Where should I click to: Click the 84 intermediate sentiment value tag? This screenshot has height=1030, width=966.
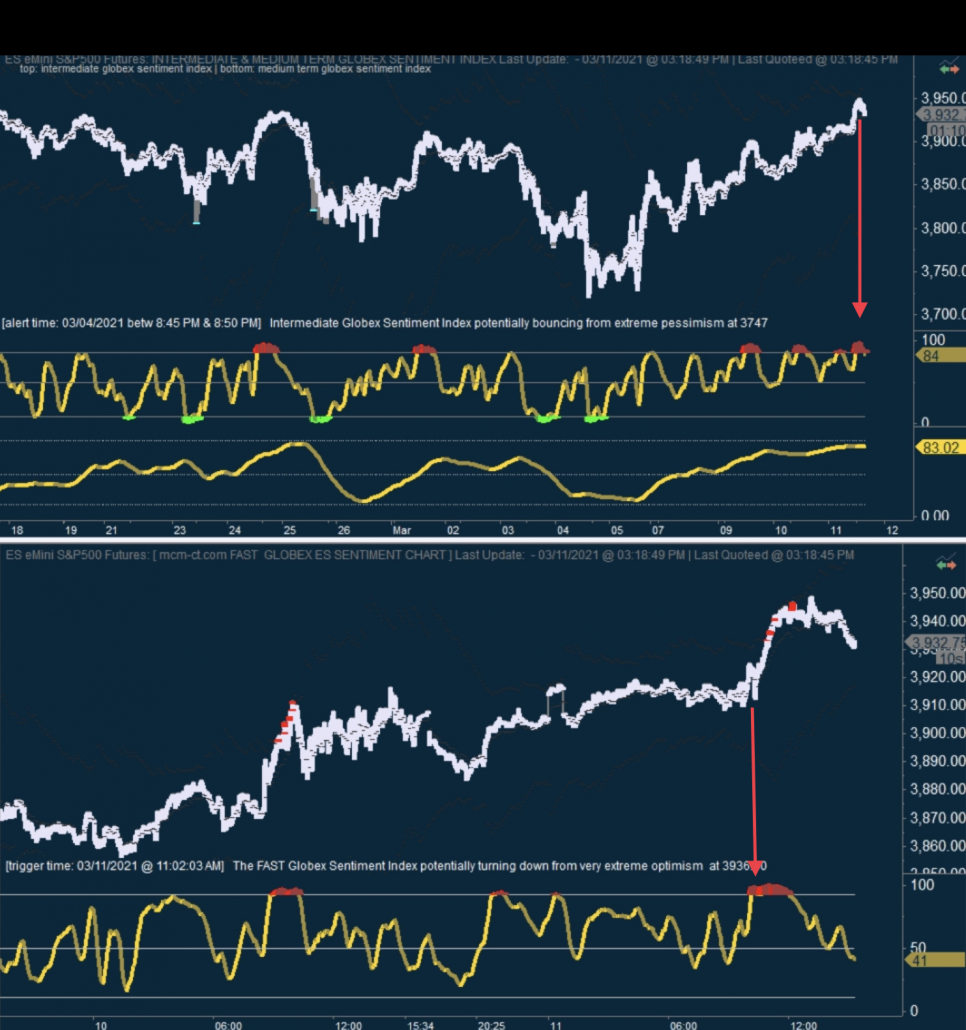pyautogui.click(x=940, y=356)
